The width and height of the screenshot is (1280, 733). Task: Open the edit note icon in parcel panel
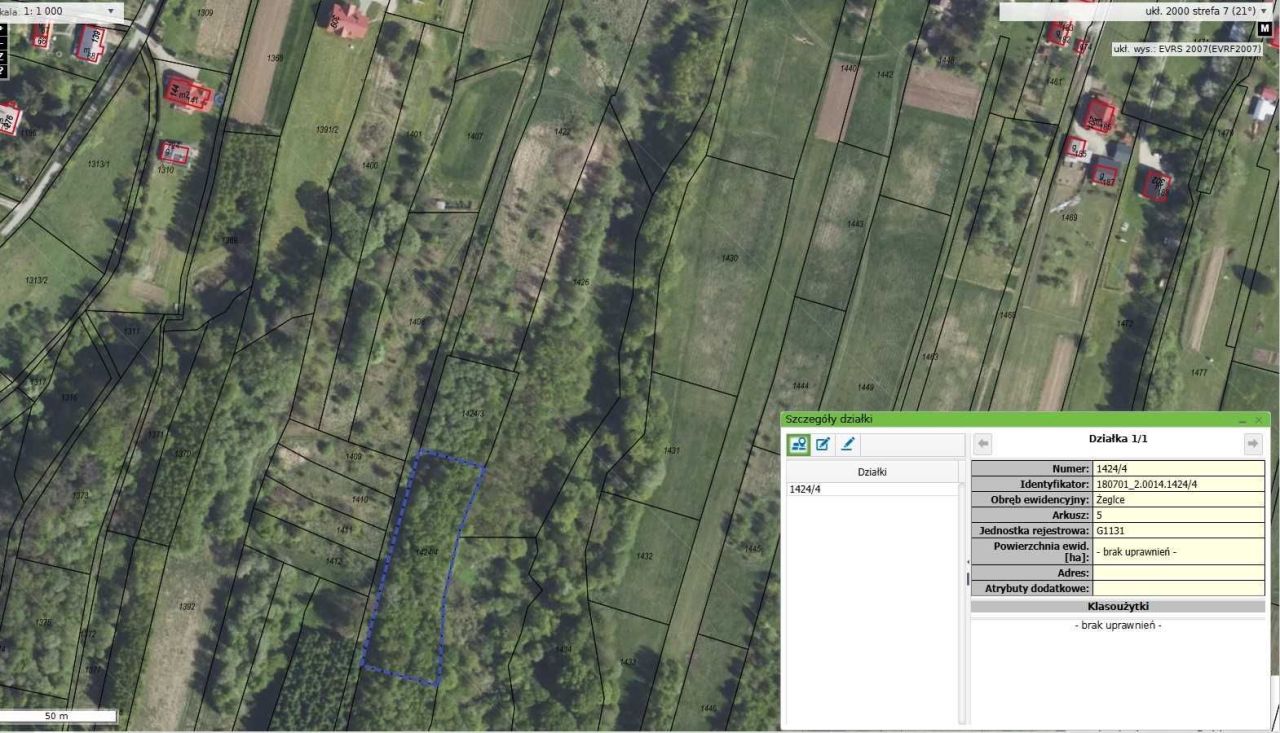[823, 444]
